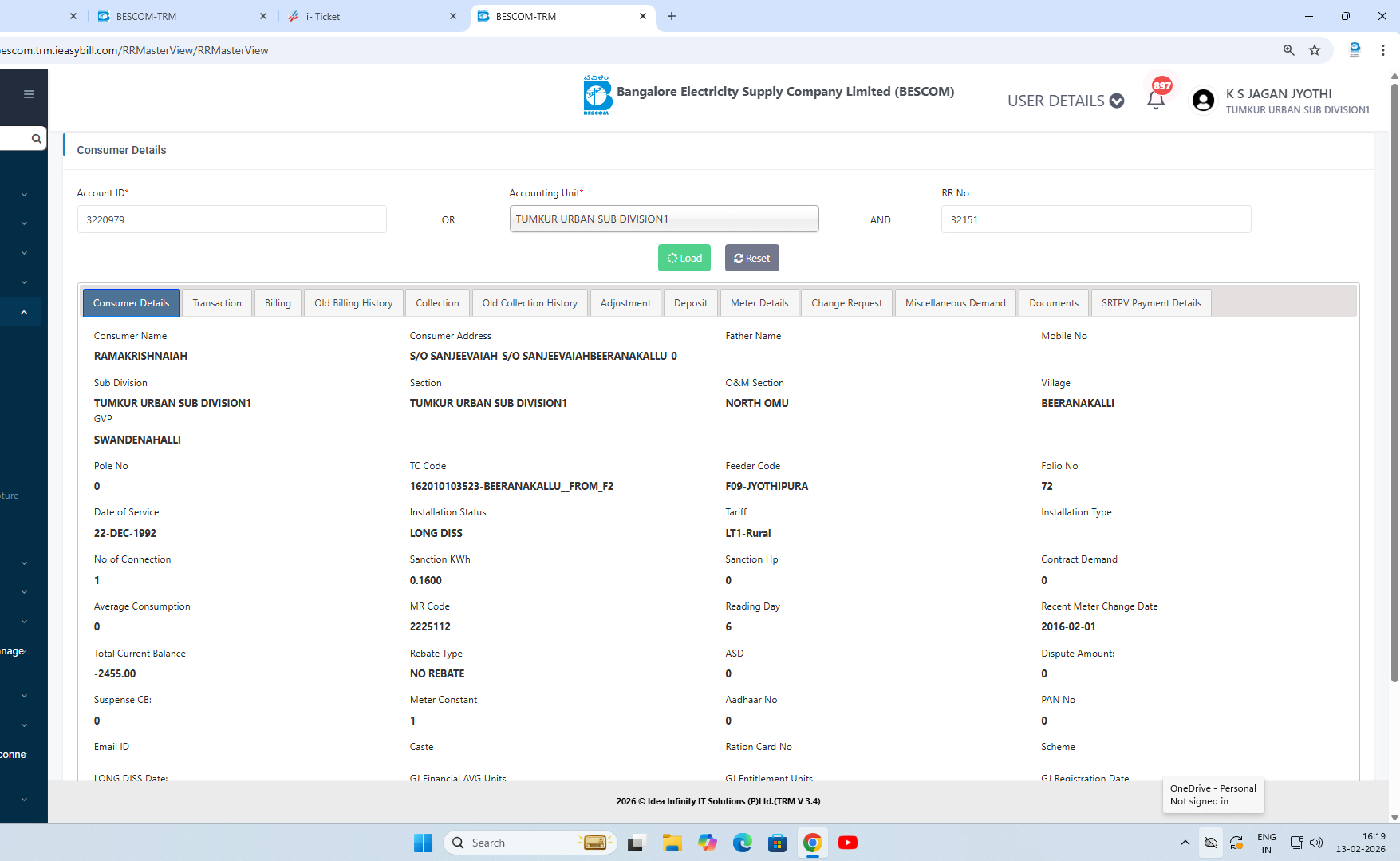The width and height of the screenshot is (1400, 861).
Task: Click the Village value BEERANAKALLI
Action: [1078, 403]
